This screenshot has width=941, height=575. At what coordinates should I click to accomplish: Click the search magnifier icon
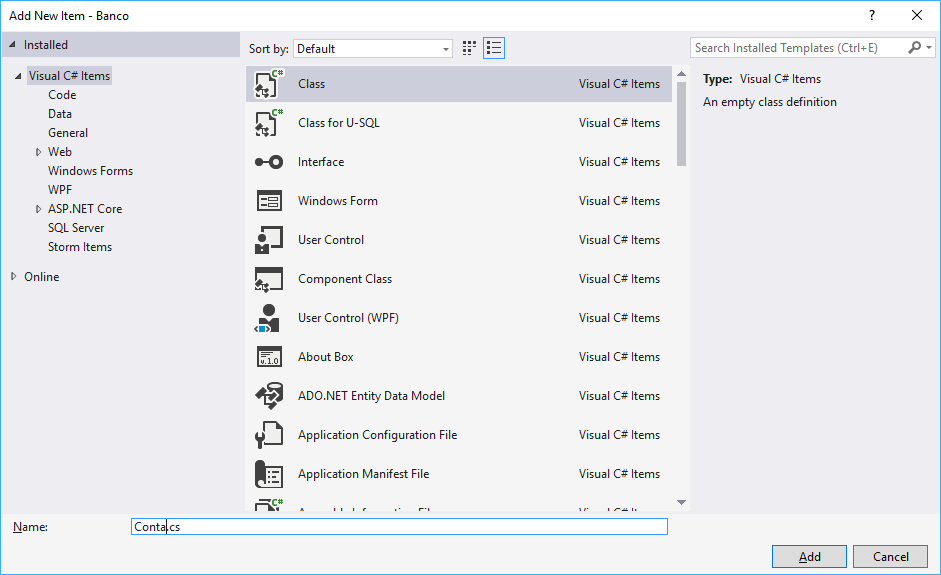click(x=915, y=47)
